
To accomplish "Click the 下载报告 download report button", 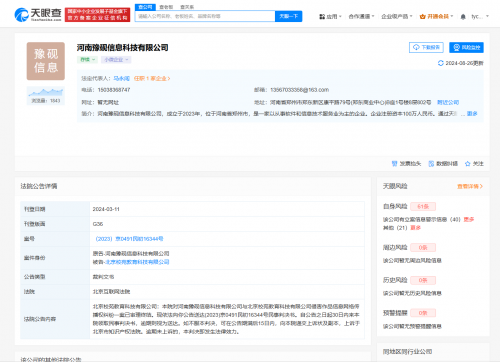I will [426, 47].
